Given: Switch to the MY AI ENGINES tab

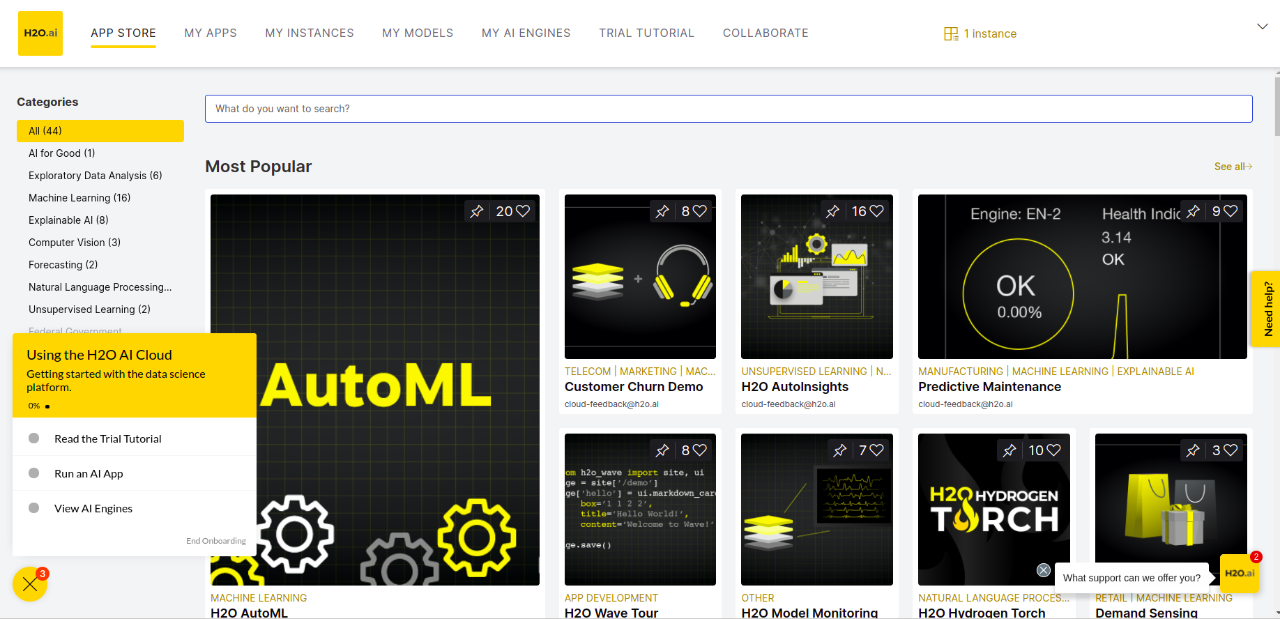Looking at the screenshot, I should pyautogui.click(x=526, y=33).
